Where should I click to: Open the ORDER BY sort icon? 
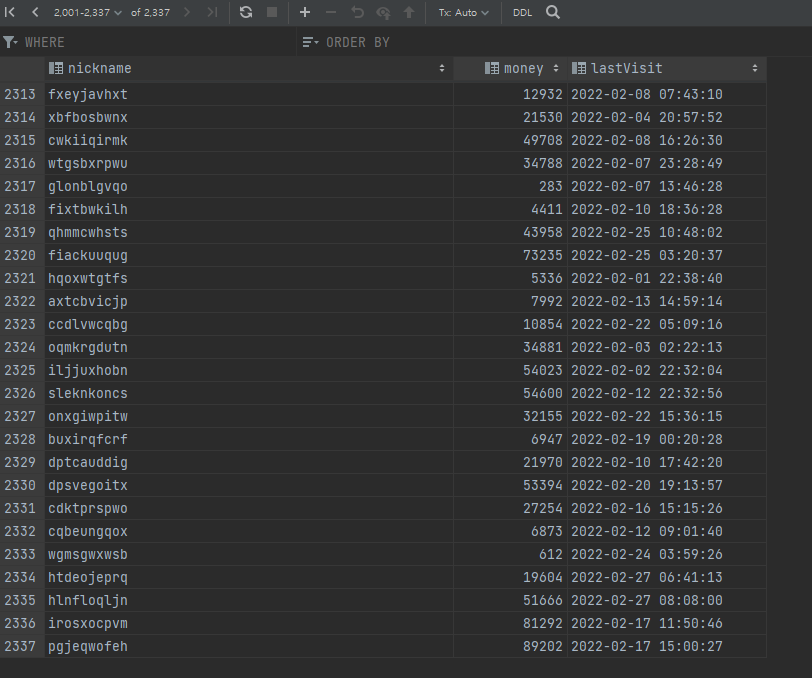(x=310, y=42)
